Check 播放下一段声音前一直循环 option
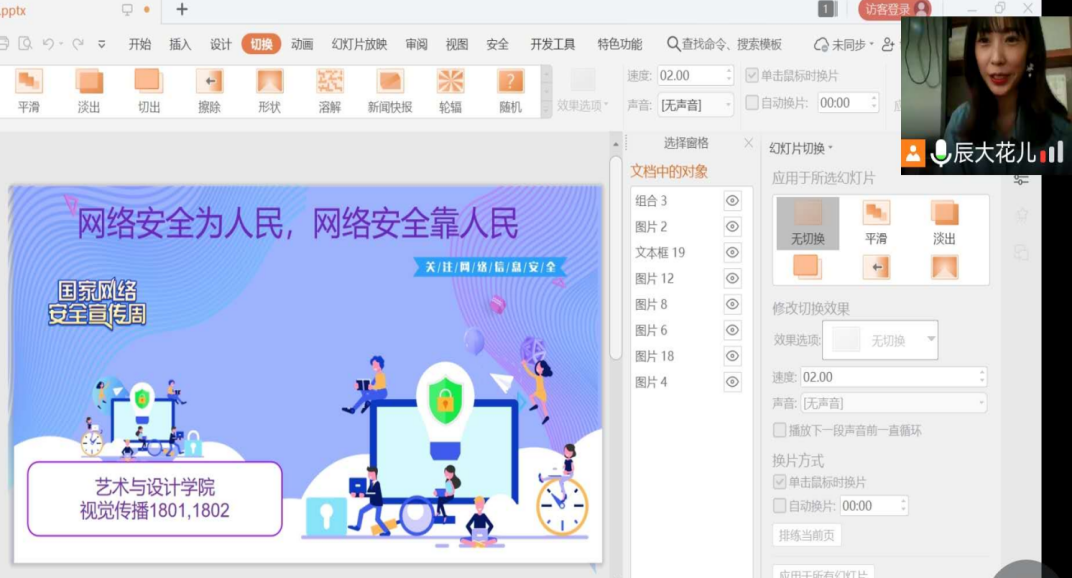This screenshot has height=578, width=1072. coord(780,430)
